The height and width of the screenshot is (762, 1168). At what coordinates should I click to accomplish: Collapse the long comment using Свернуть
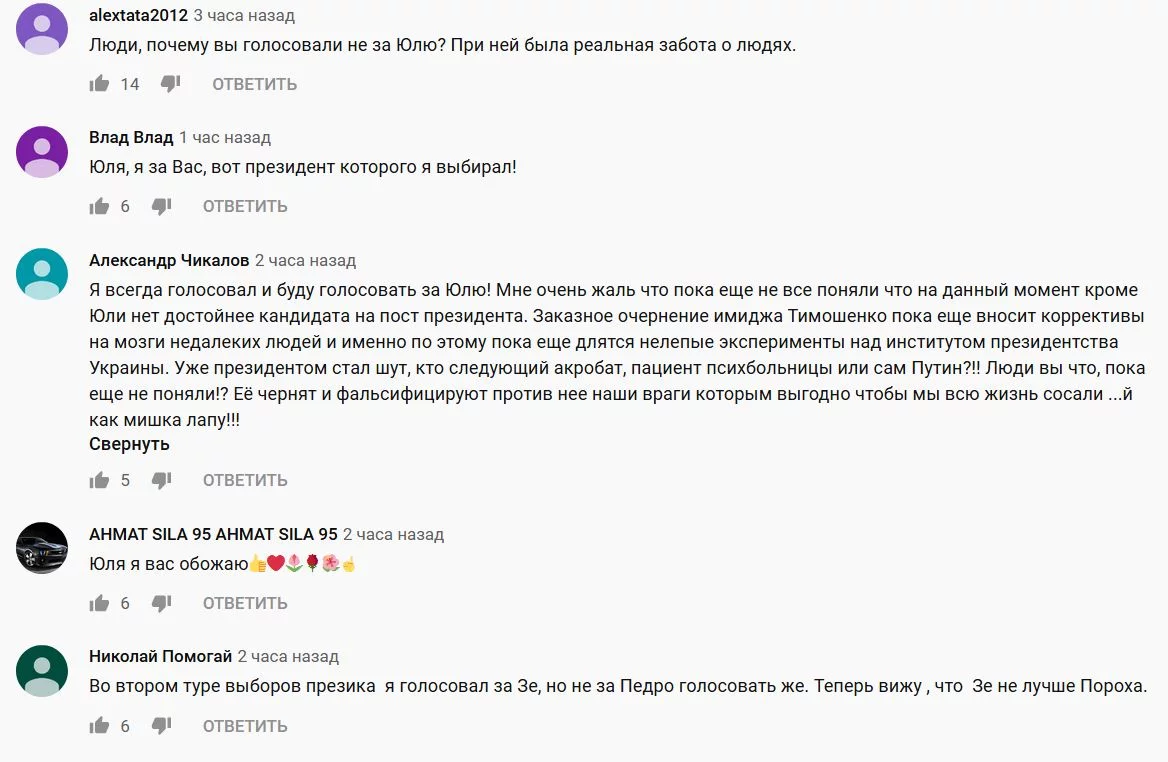click(128, 443)
